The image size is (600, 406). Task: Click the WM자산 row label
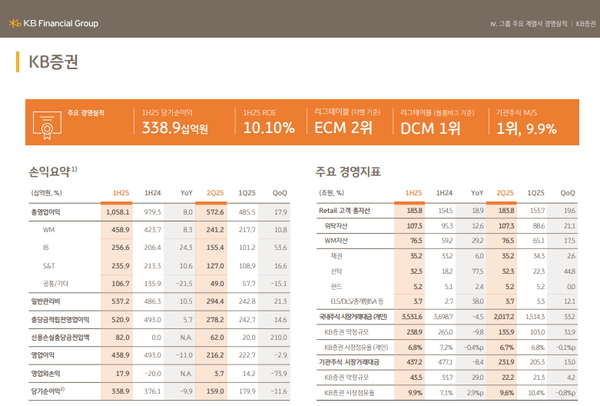point(337,240)
